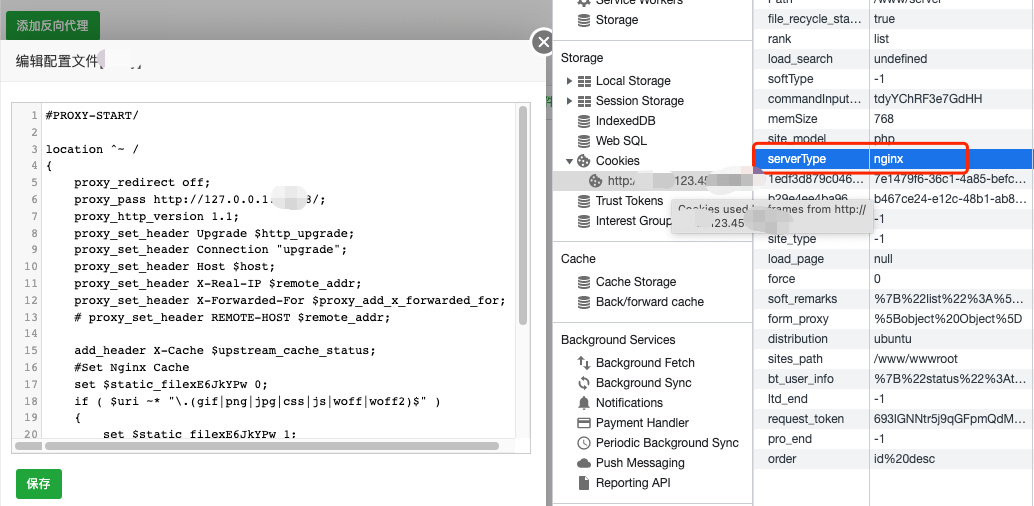
Task: Click the 添加反向代理 button
Action: (52, 25)
